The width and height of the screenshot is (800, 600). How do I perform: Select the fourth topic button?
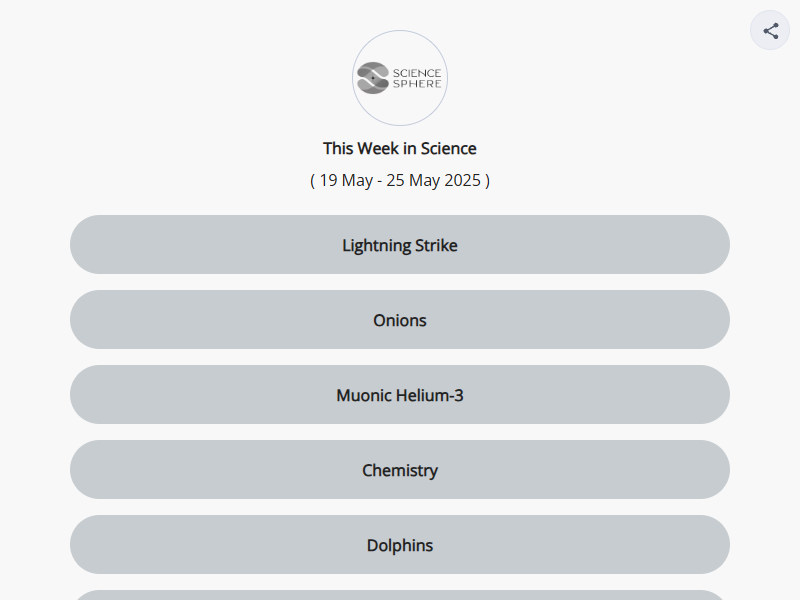click(400, 470)
